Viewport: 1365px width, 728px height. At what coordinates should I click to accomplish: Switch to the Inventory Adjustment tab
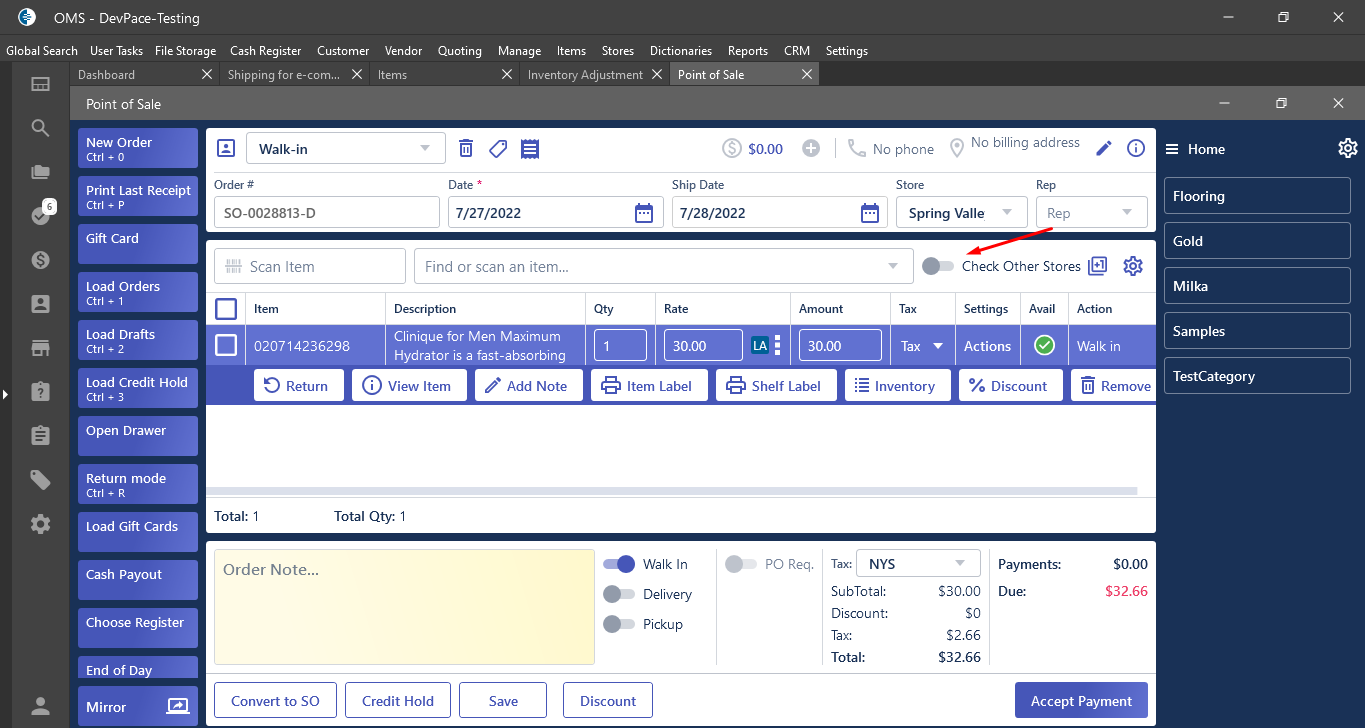pos(585,75)
